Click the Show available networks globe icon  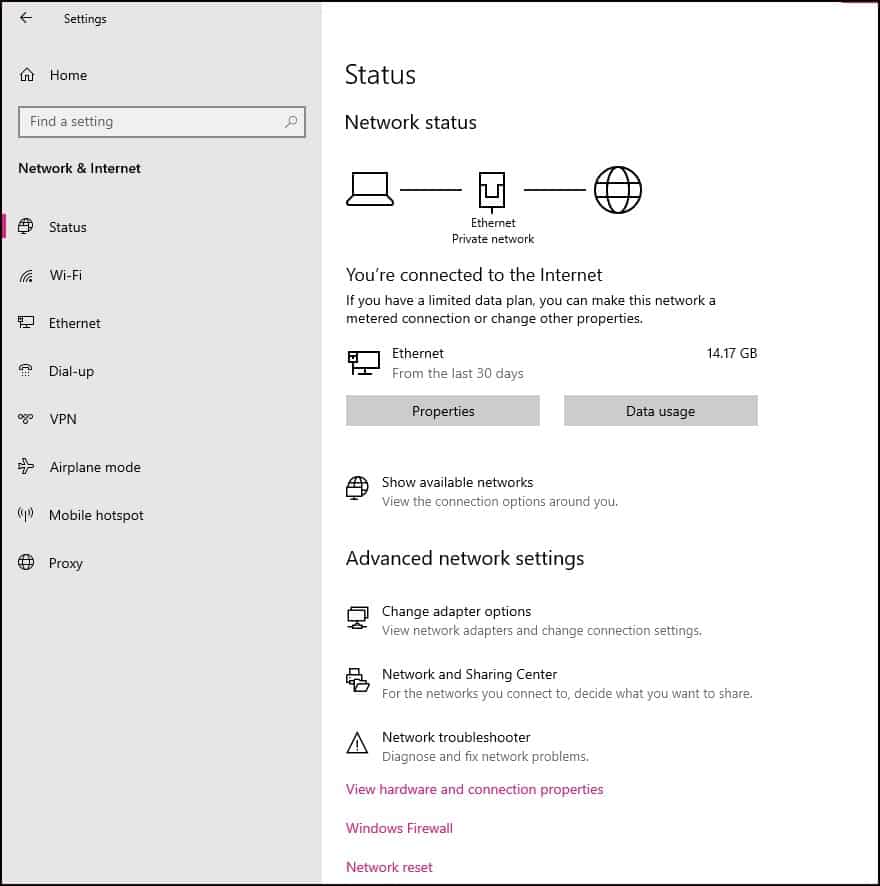[357, 488]
